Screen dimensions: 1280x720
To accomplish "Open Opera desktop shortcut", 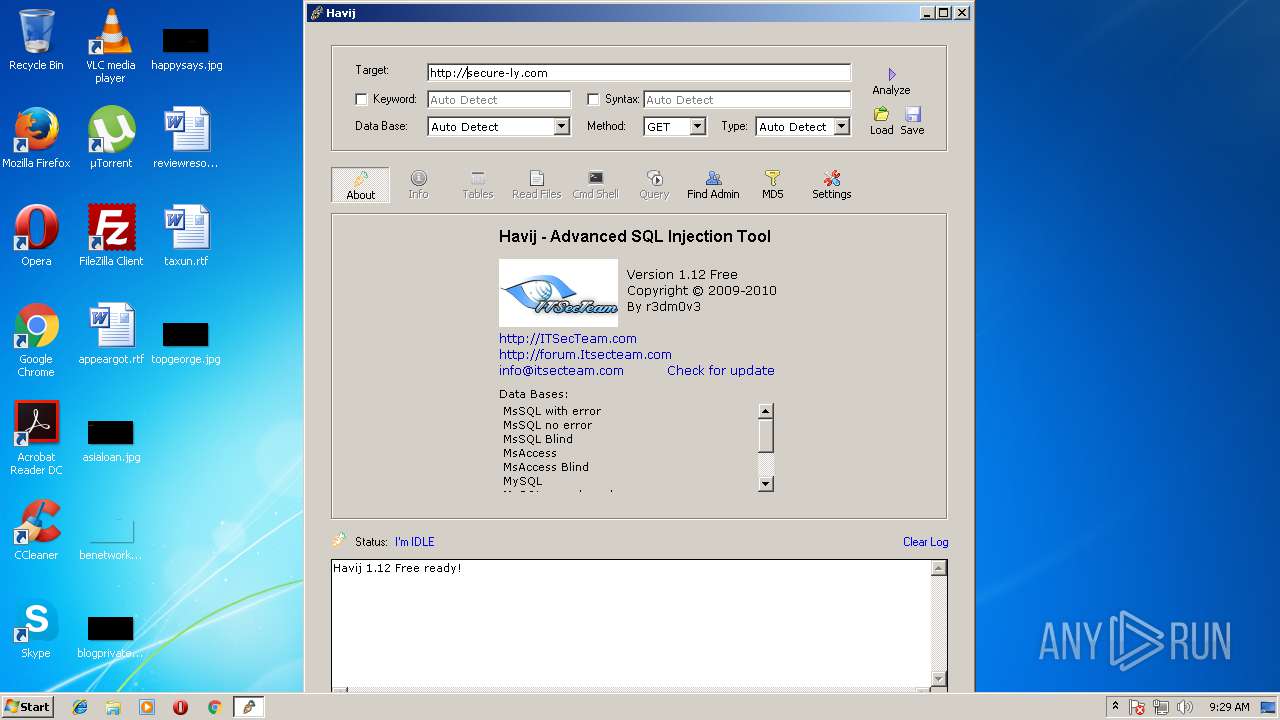I will coord(36,236).
